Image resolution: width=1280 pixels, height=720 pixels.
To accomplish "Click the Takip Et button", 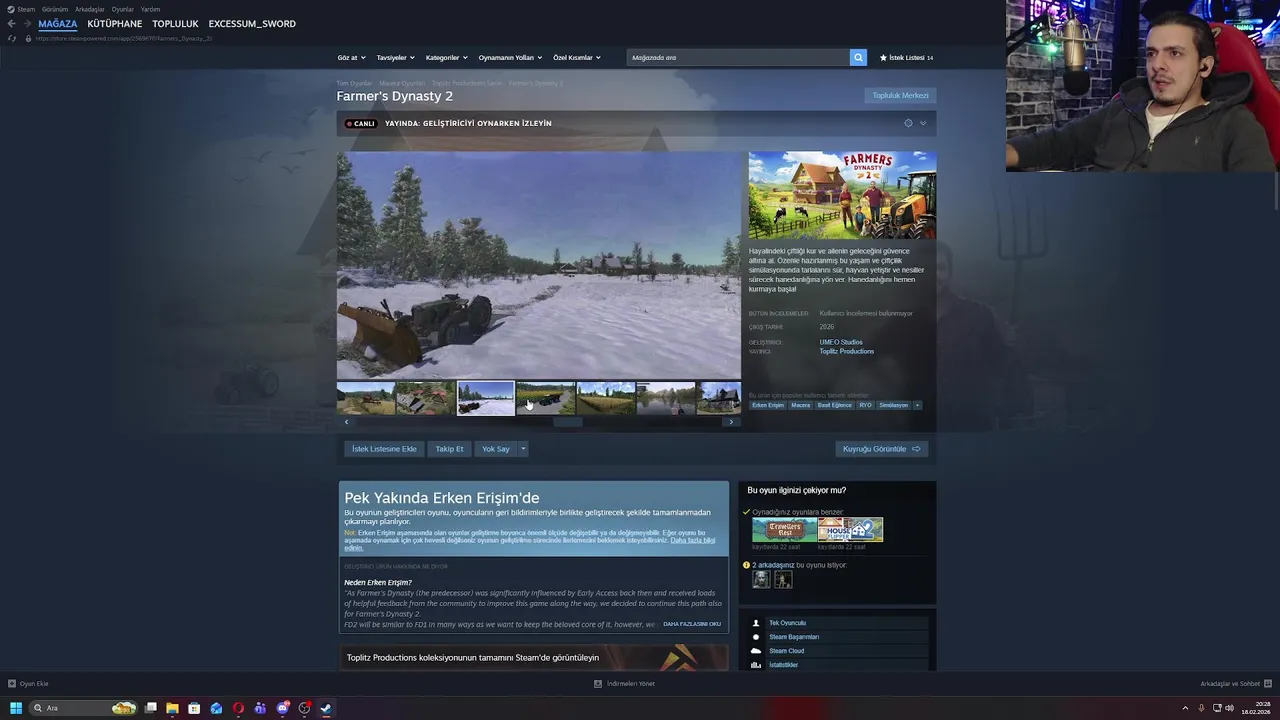I will pos(449,449).
